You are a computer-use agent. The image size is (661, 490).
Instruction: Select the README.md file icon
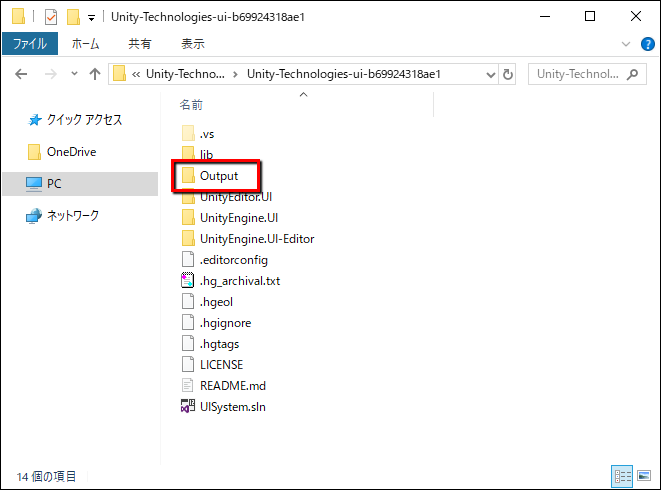click(x=188, y=385)
